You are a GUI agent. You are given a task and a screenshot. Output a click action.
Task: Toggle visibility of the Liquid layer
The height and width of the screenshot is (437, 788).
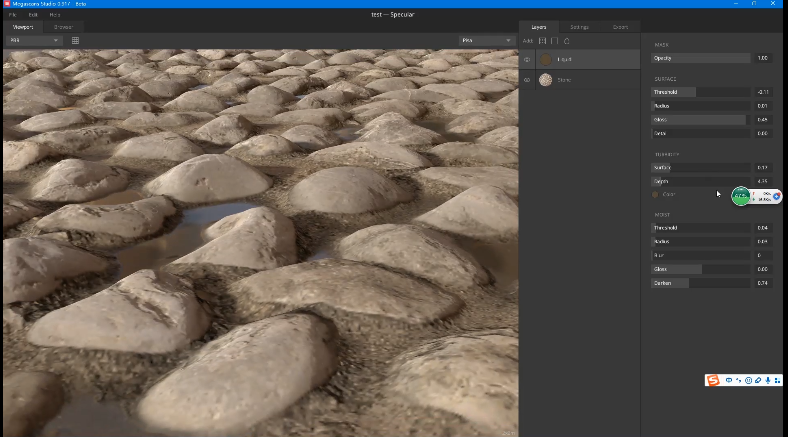tap(527, 59)
